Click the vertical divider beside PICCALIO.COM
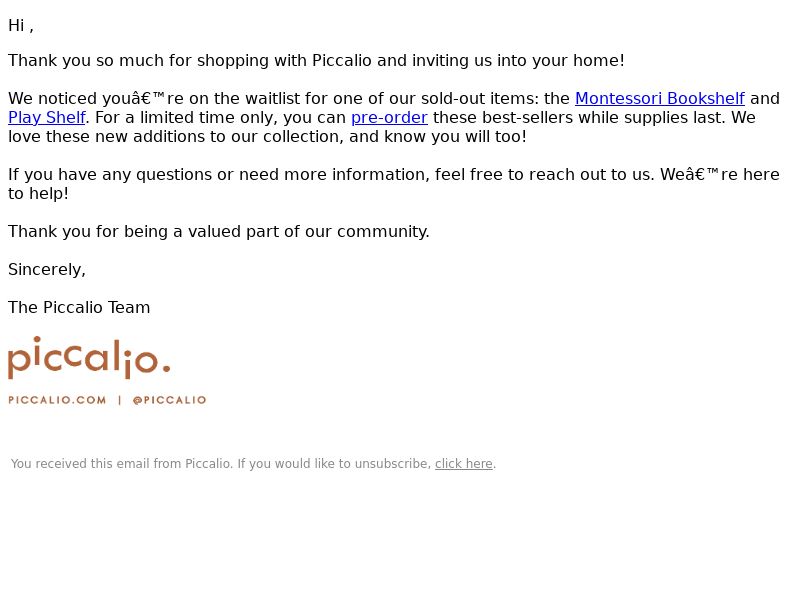Viewport: 800px width, 600px height. tap(120, 400)
